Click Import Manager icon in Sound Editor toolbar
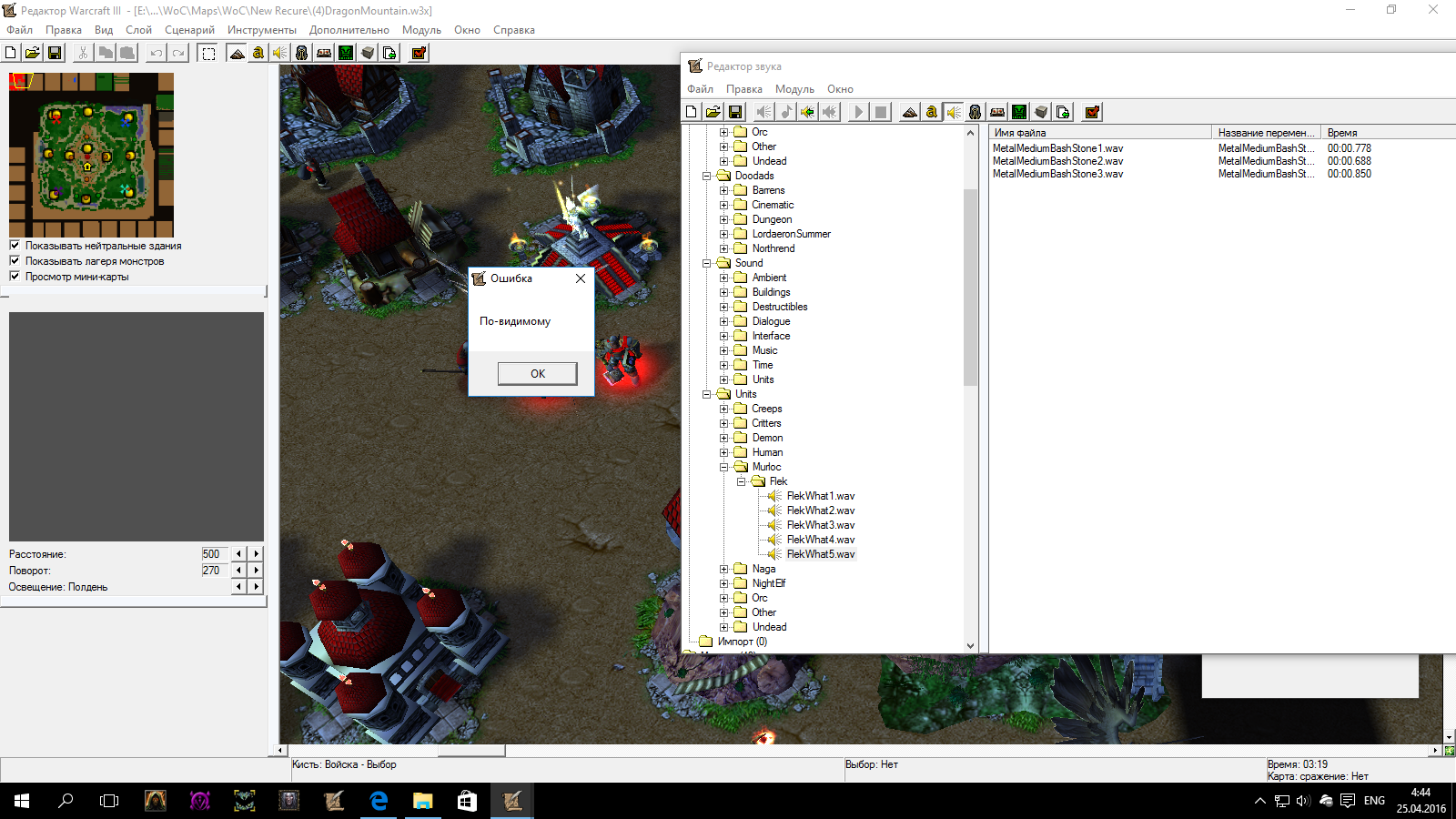 coord(1063,112)
